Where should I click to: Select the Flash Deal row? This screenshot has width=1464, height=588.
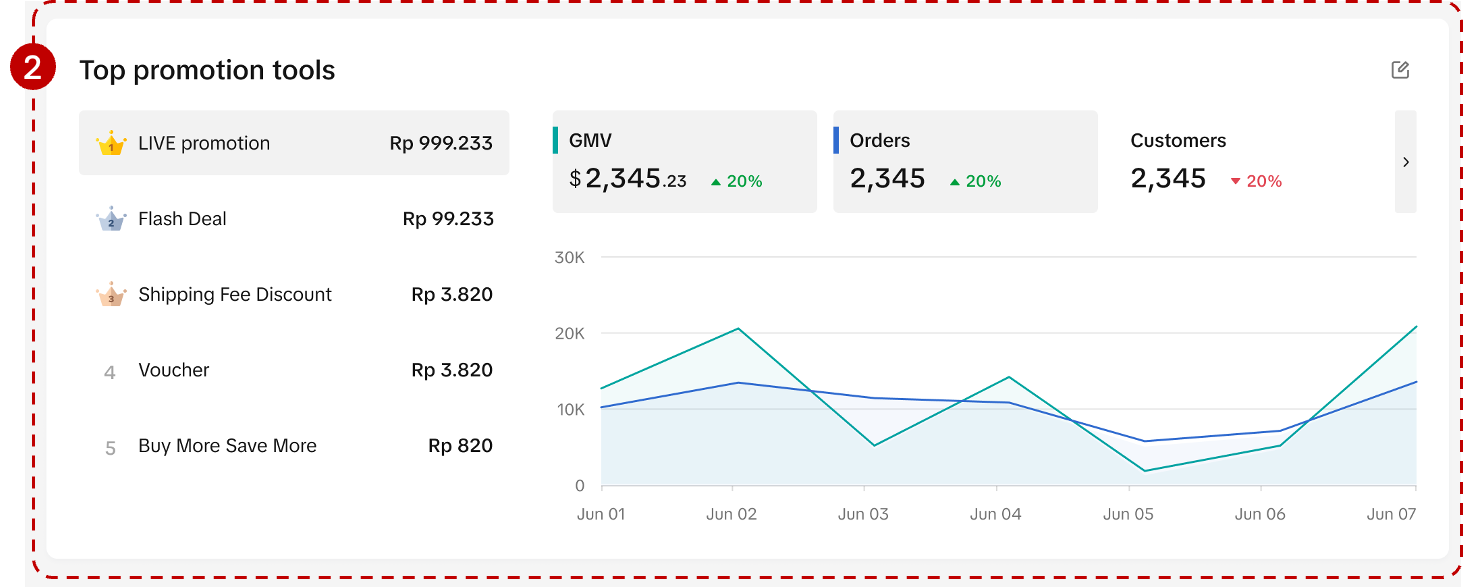point(294,219)
